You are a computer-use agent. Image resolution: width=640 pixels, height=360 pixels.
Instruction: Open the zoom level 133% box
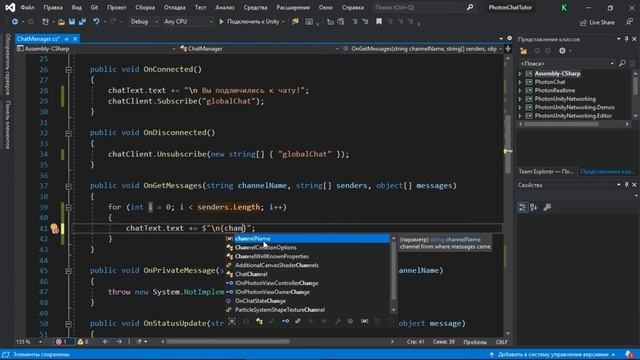pos(29,342)
